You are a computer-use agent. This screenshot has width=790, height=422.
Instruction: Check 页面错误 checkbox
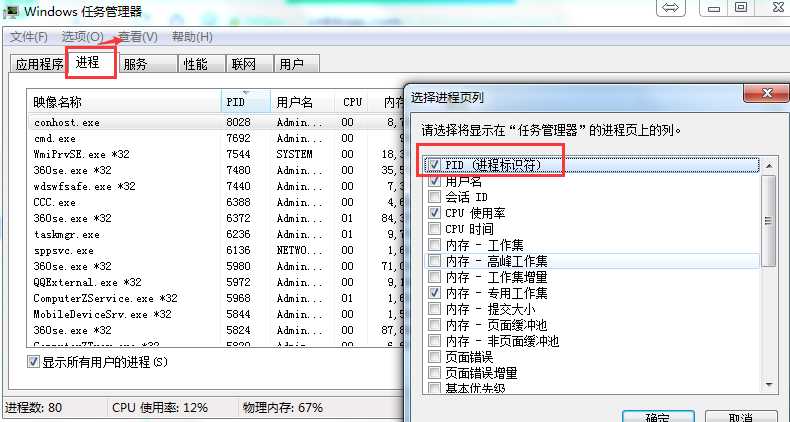point(434,357)
